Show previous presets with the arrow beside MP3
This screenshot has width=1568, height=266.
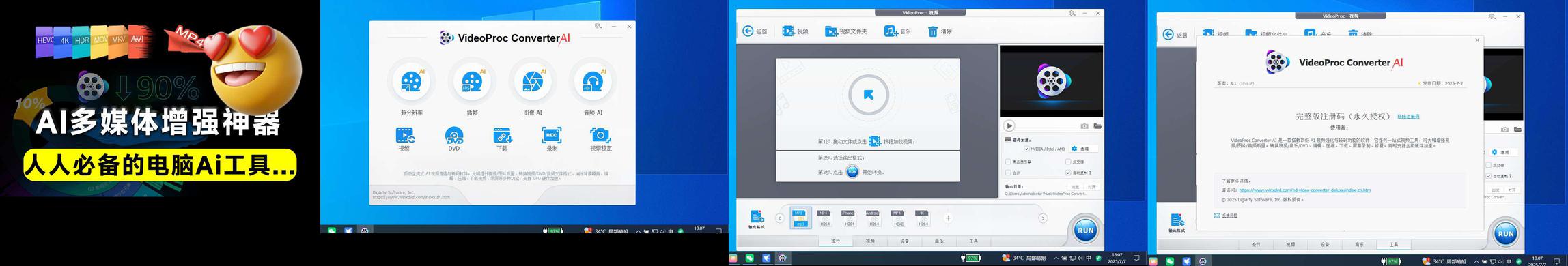(780, 218)
